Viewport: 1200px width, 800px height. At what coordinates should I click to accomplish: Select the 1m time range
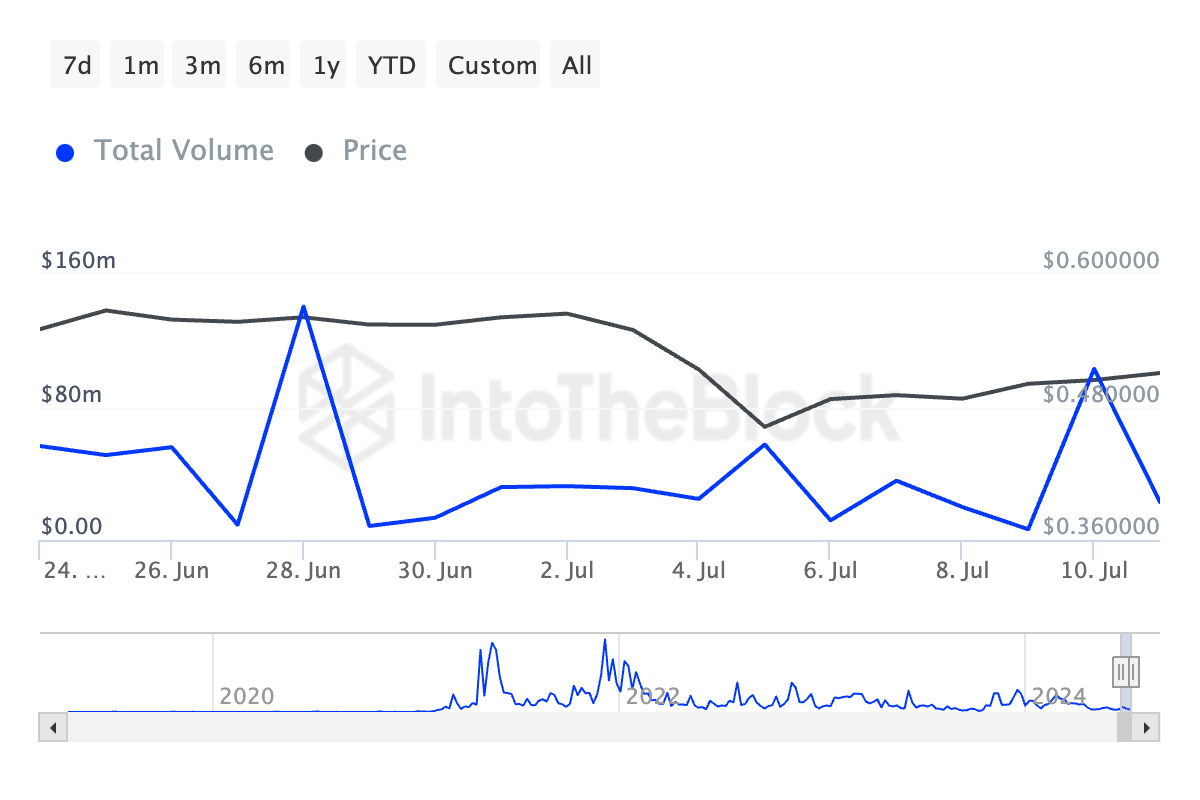[141, 65]
